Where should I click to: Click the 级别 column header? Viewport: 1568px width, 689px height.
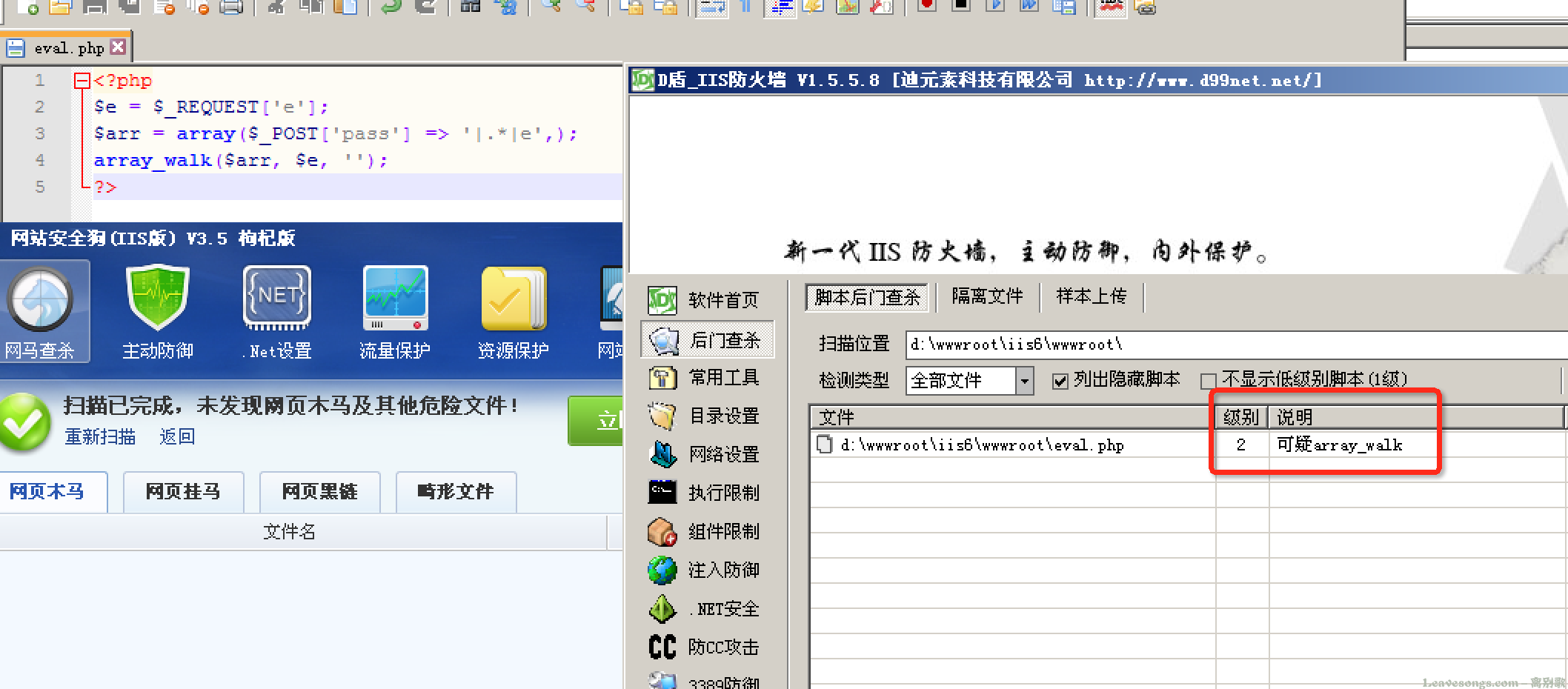[1242, 417]
